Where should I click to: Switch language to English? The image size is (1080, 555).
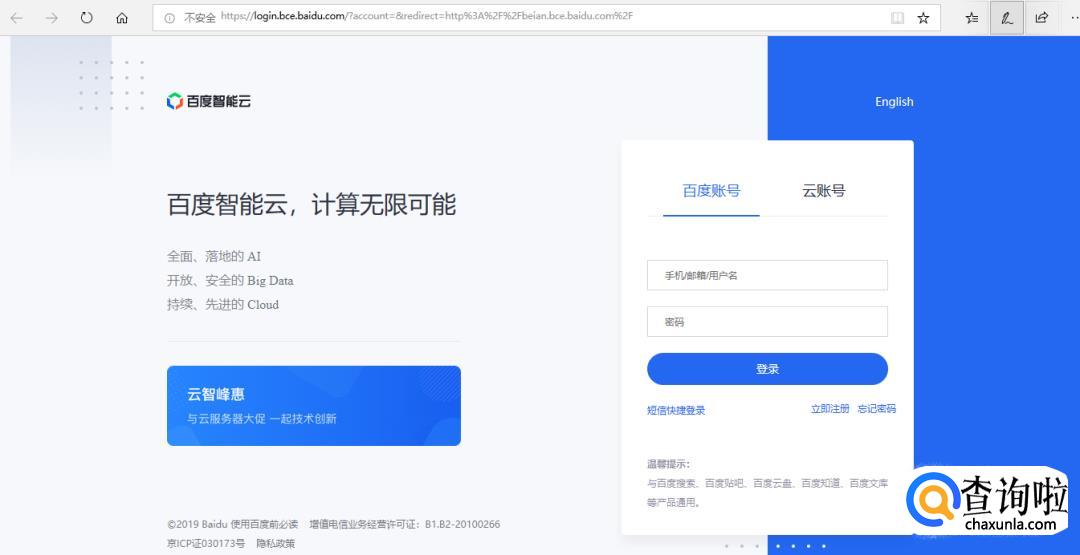[894, 102]
